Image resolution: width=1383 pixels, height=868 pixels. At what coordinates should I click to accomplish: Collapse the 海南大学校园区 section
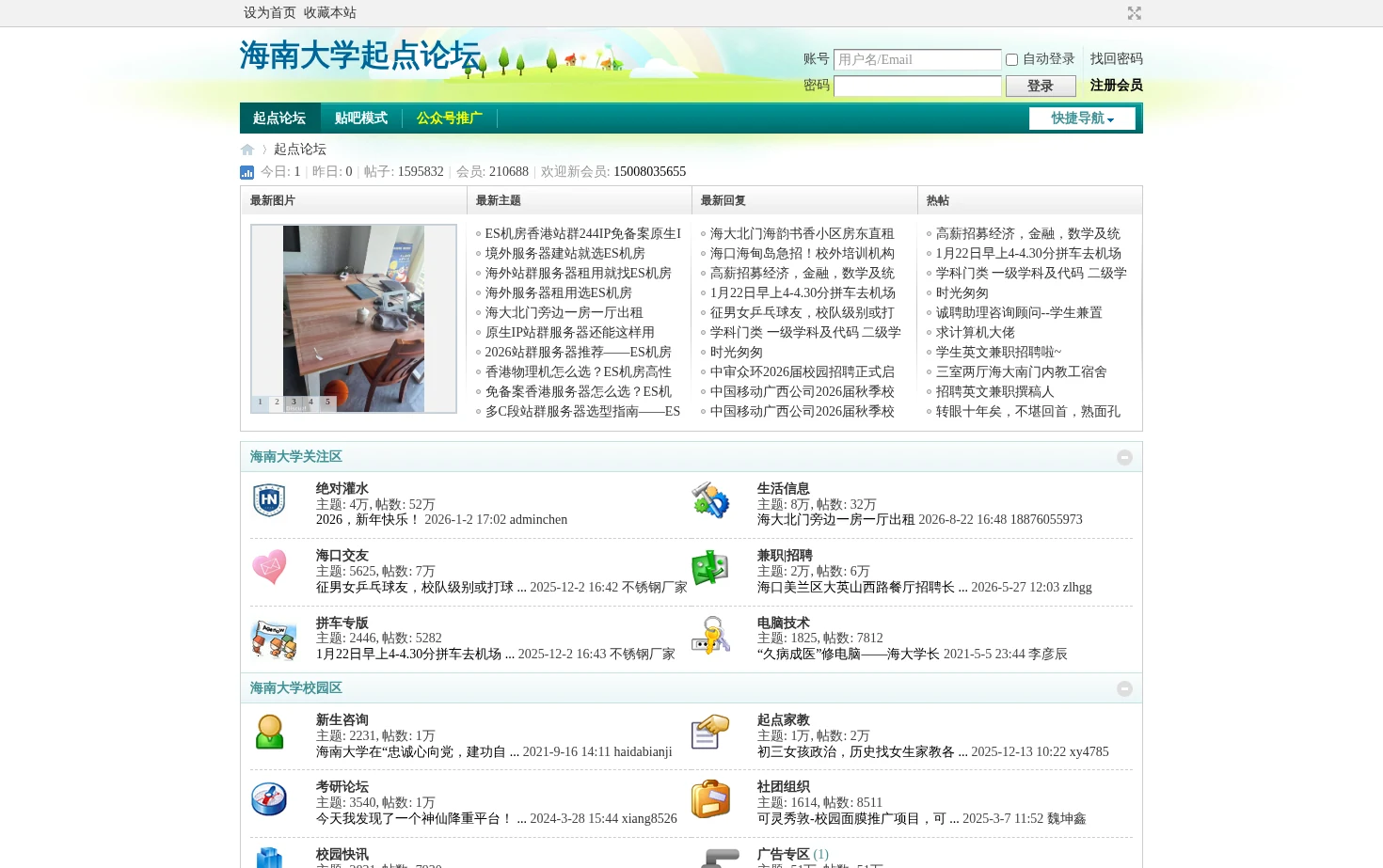click(1124, 688)
